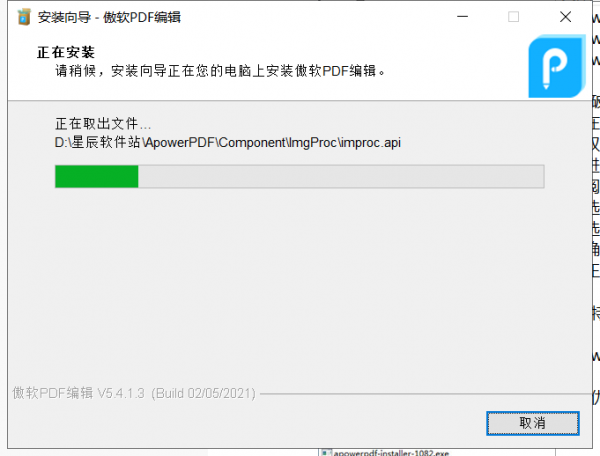The image size is (600, 456).
Task: Click the file icon beside apowerpdf-installer-1082.exe
Action: tap(326, 453)
